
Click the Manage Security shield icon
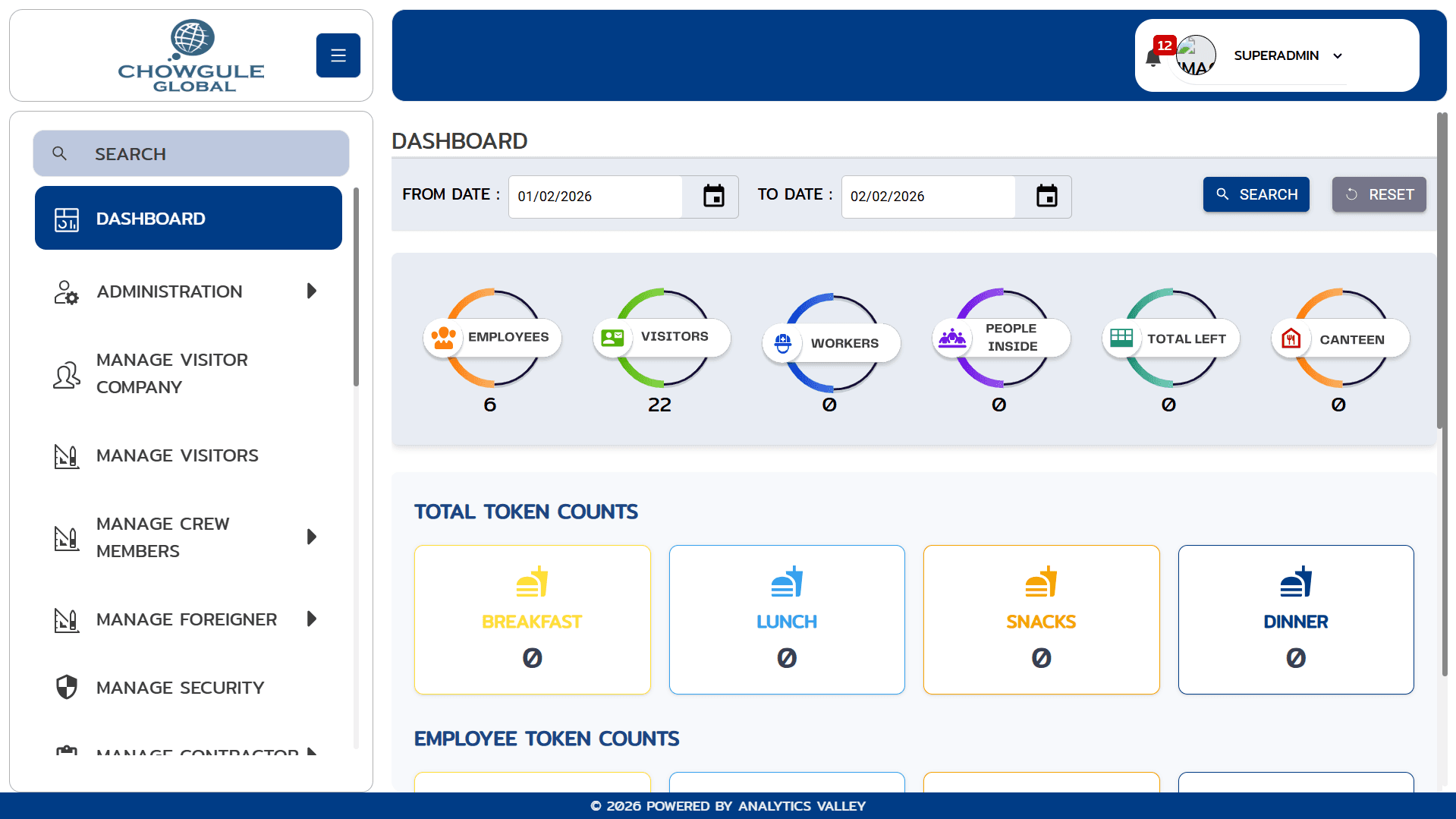67,687
